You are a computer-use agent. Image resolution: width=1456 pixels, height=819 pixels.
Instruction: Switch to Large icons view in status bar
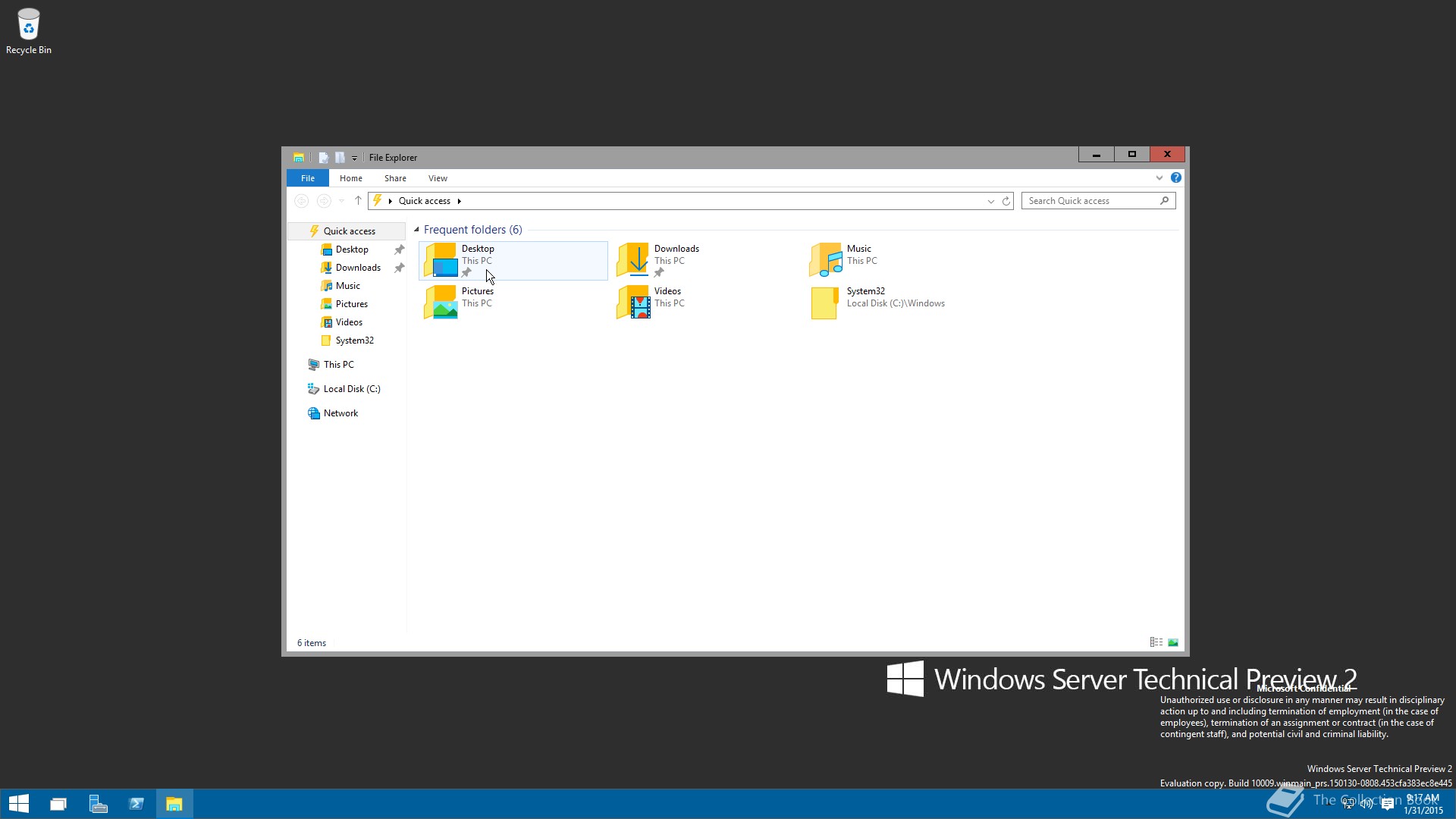tap(1173, 642)
